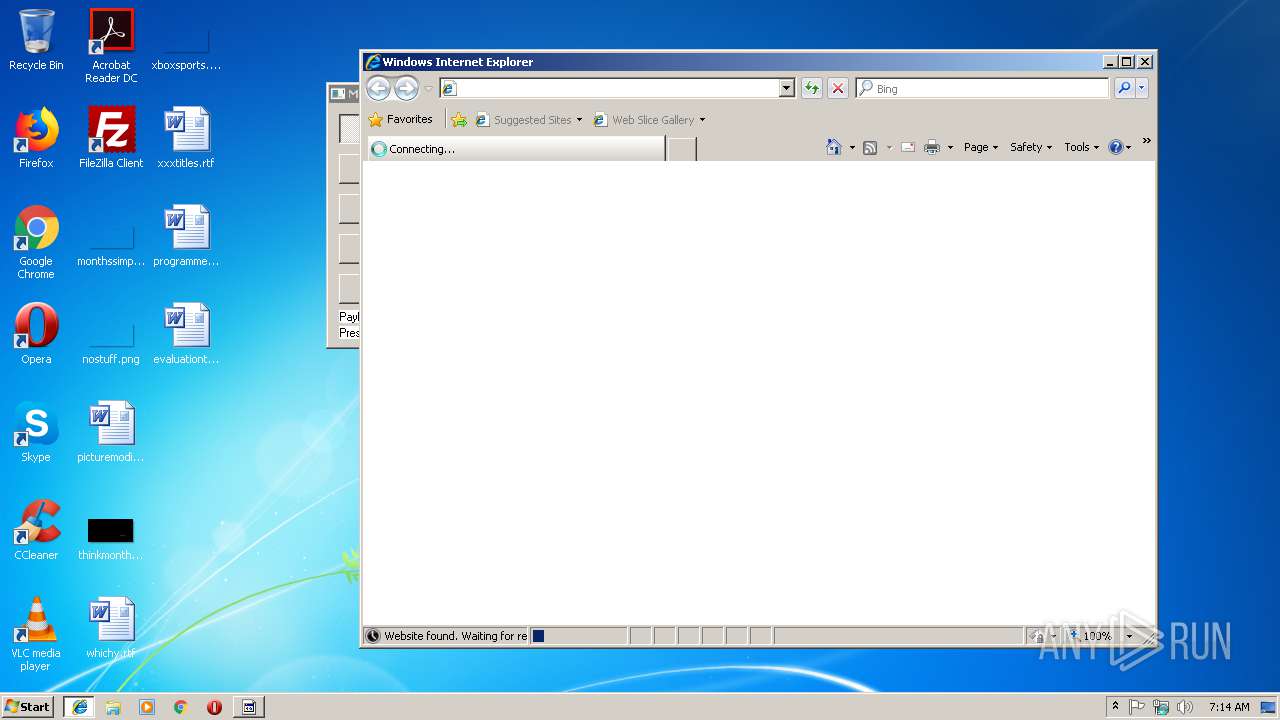1280x720 pixels.
Task: Open the network tray icon
Action: [1161, 707]
